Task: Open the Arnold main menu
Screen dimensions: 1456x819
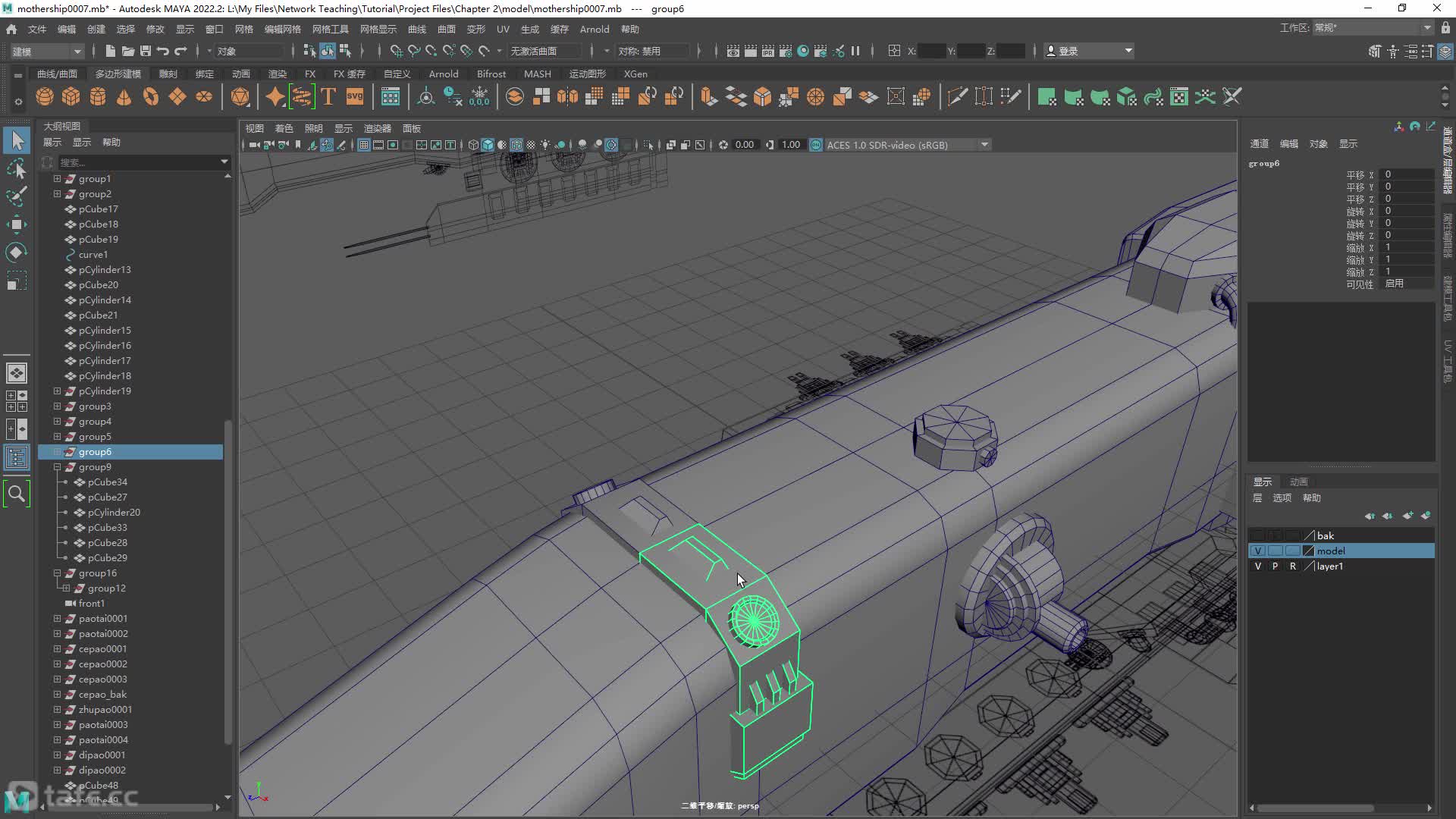Action: [595, 29]
